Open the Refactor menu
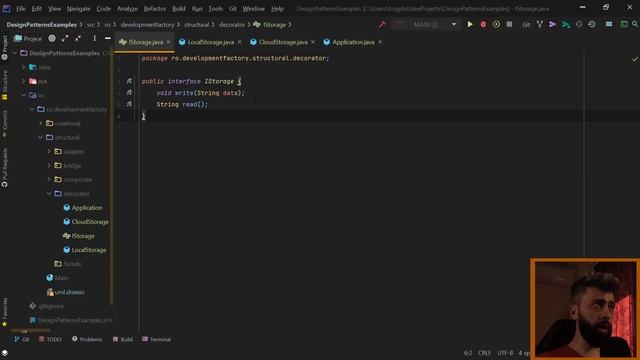 155,9
